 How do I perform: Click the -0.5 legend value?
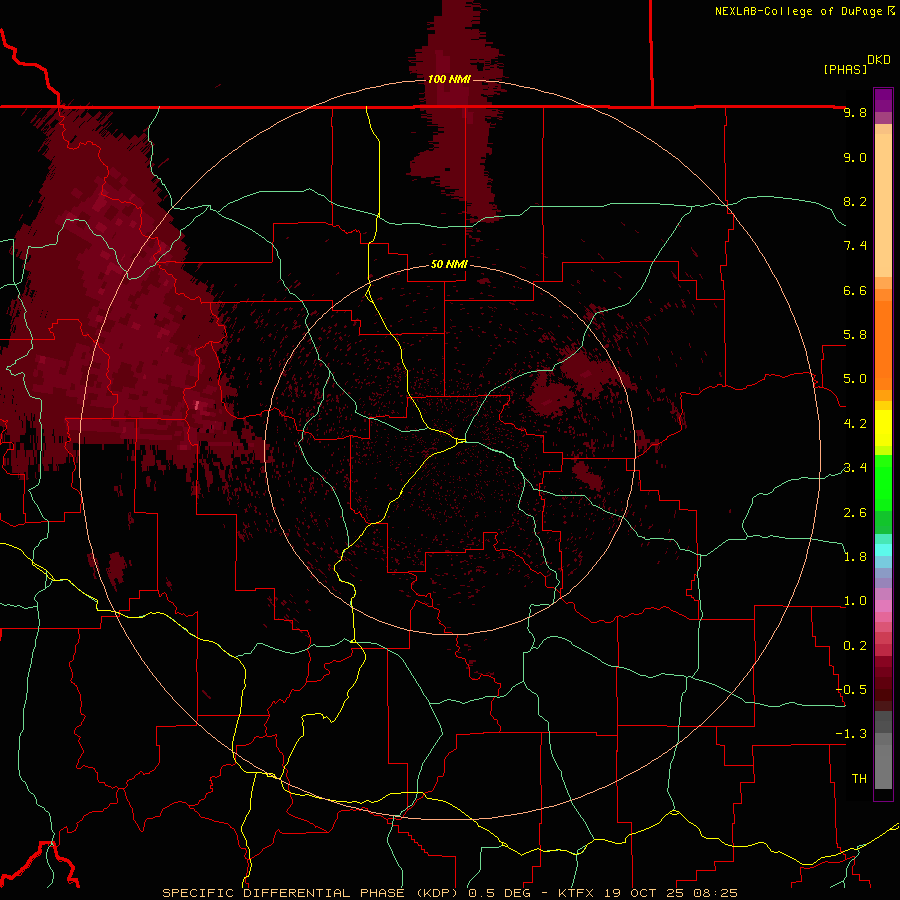point(851,690)
